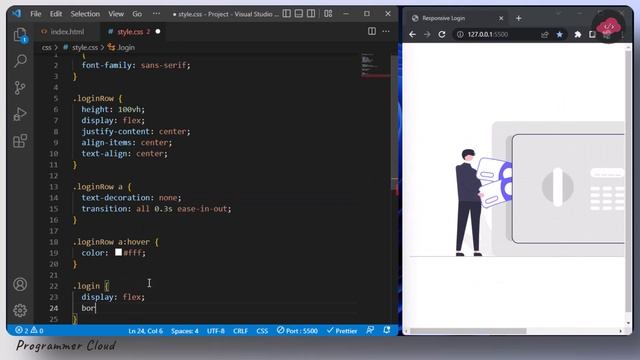Screen dimensions: 640x360
Task: Toggle primary side bar layout icon
Action: tap(287, 13)
